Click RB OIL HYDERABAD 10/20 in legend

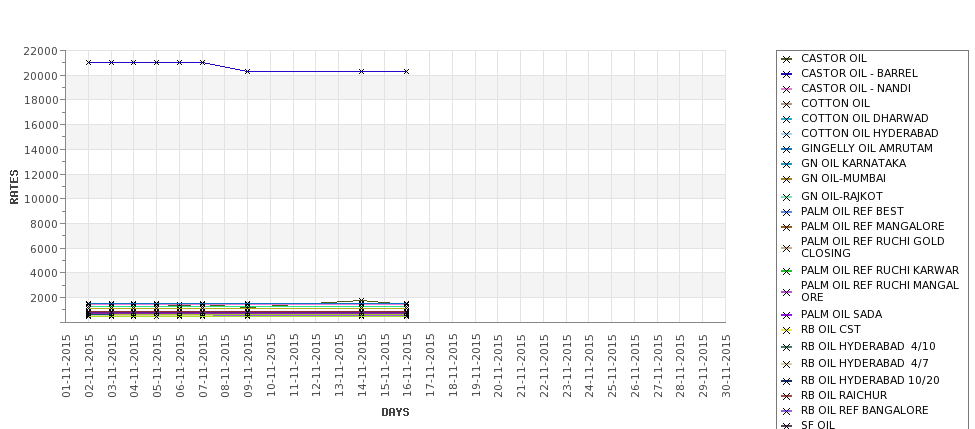[x=870, y=380]
